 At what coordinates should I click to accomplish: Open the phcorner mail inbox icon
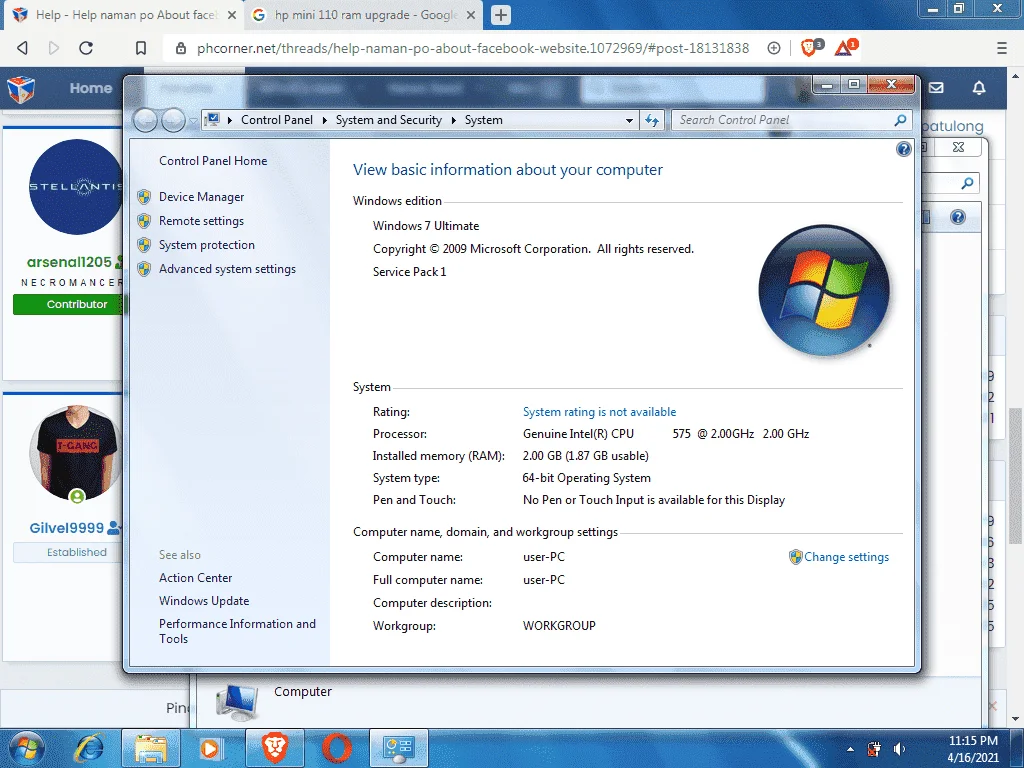point(936,88)
